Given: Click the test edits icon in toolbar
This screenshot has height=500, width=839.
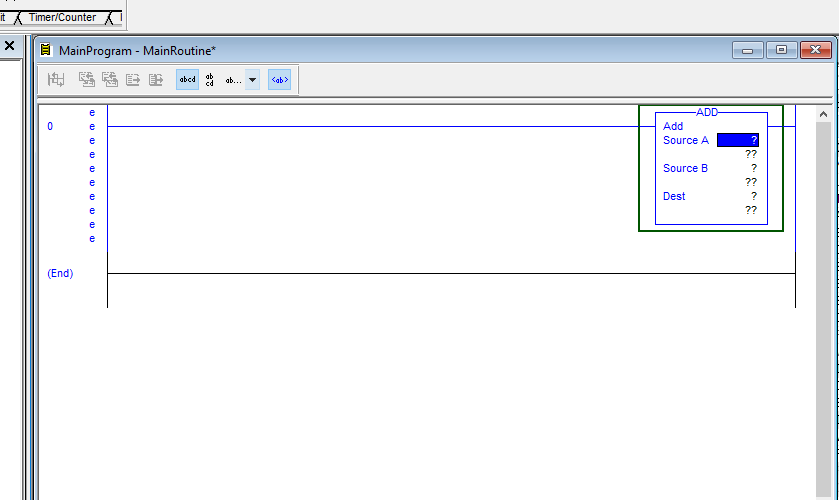Looking at the screenshot, I should coord(133,80).
